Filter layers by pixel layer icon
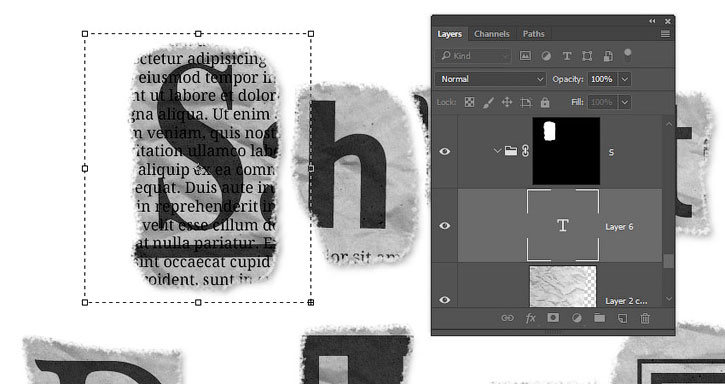The image size is (725, 384). tap(525, 56)
